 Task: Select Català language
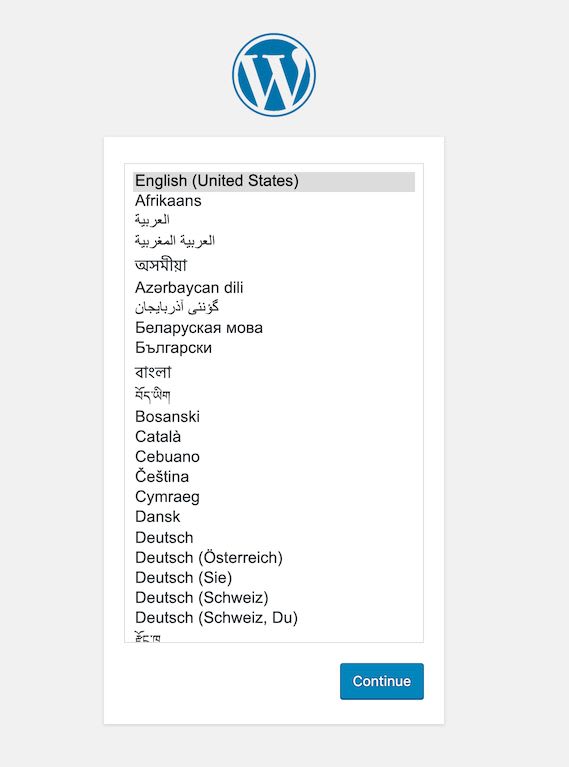tap(273, 437)
